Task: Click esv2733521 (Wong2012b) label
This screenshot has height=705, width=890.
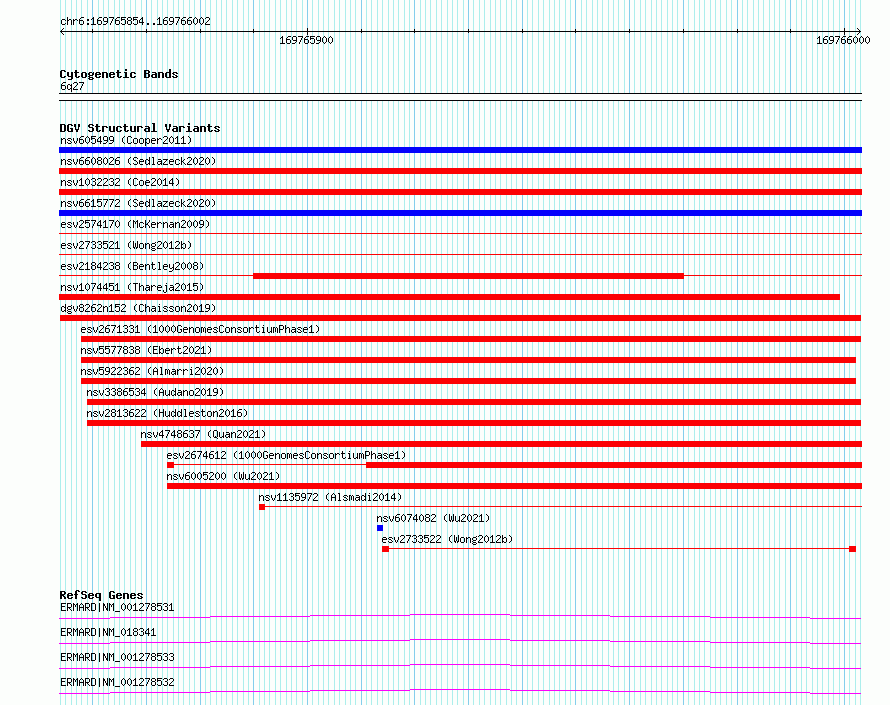Action: [x=126, y=245]
